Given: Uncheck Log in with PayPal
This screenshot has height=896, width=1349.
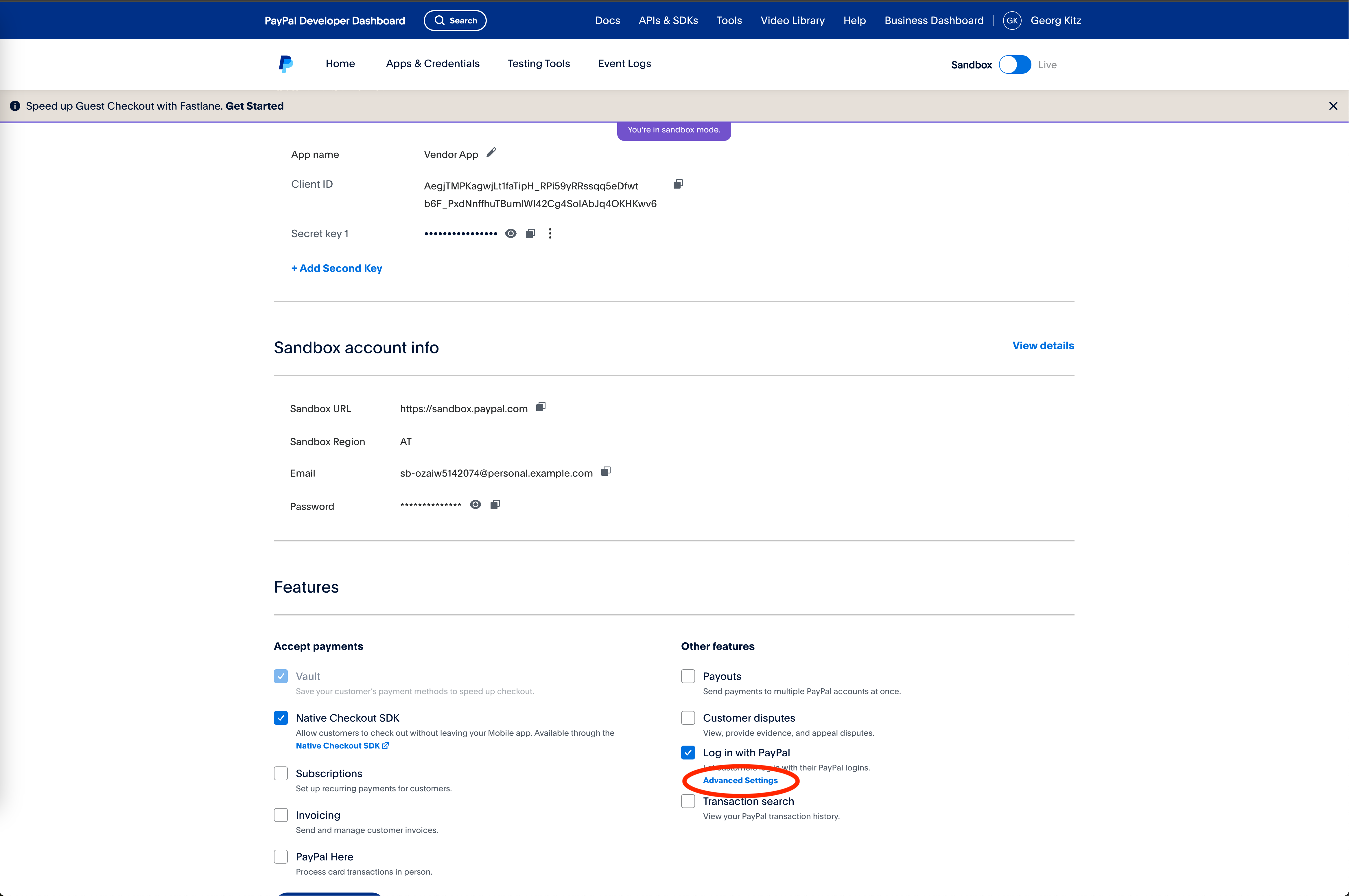Looking at the screenshot, I should point(688,753).
